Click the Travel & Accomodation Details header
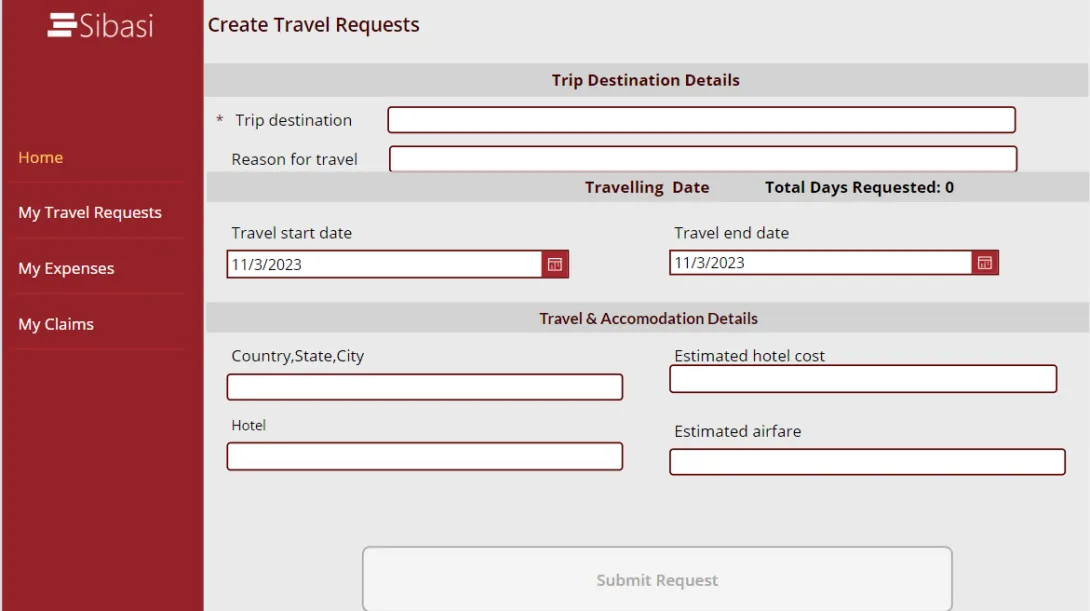Image resolution: width=1090 pixels, height=611 pixels. [x=648, y=318]
